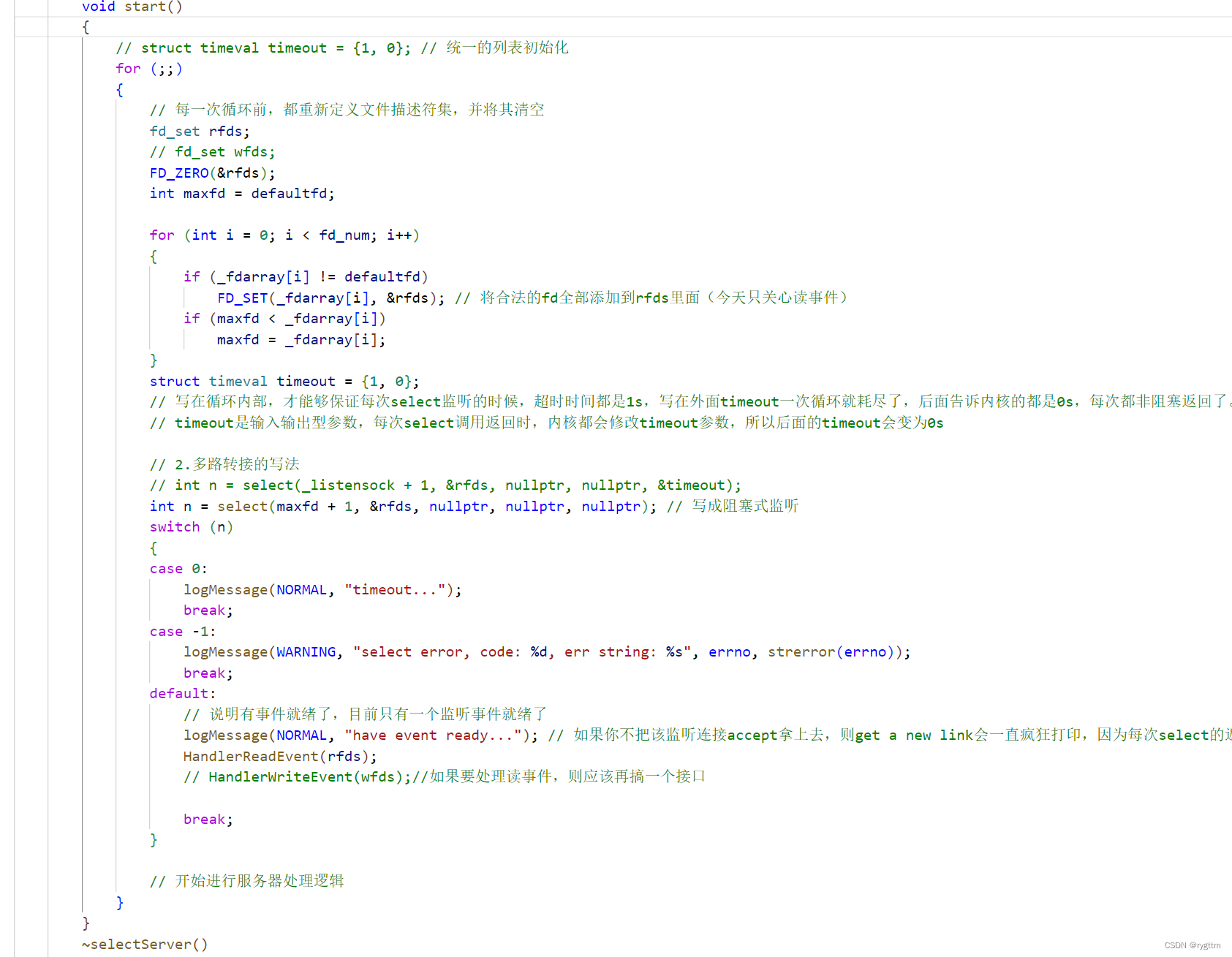Click the 'switch (n)' statement

(x=192, y=527)
